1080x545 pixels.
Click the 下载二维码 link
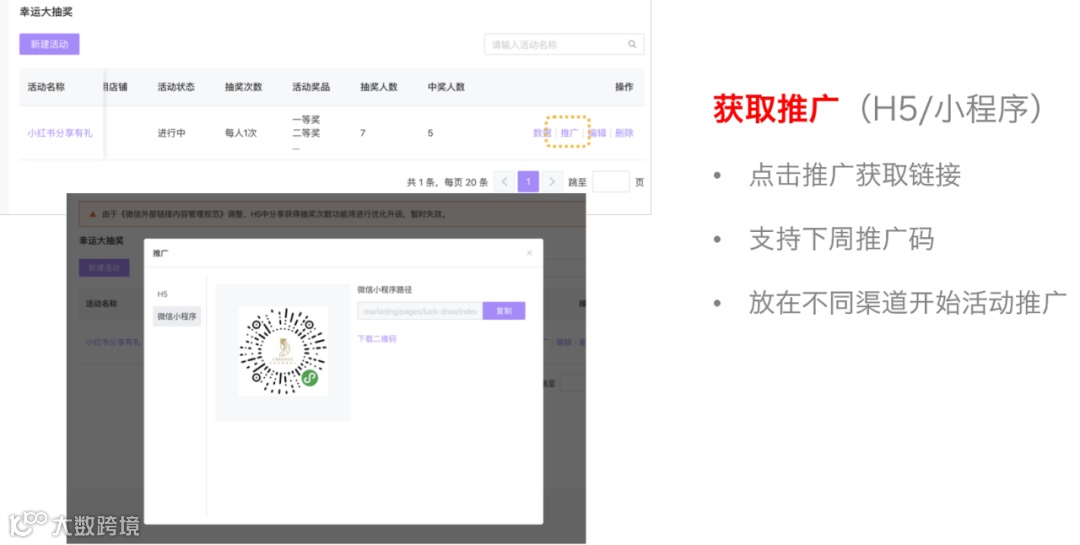377,339
